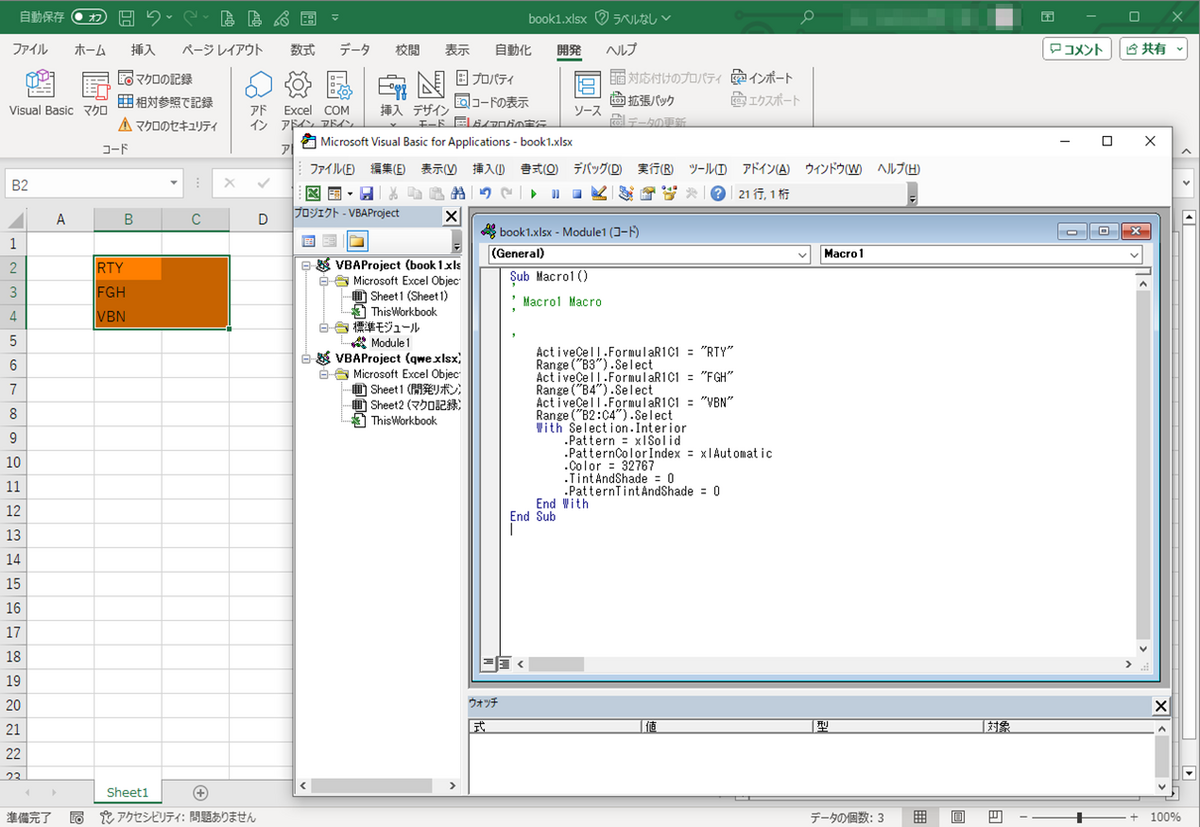Open XML Source (ソース) pane
This screenshot has width=1200, height=827.
click(588, 96)
